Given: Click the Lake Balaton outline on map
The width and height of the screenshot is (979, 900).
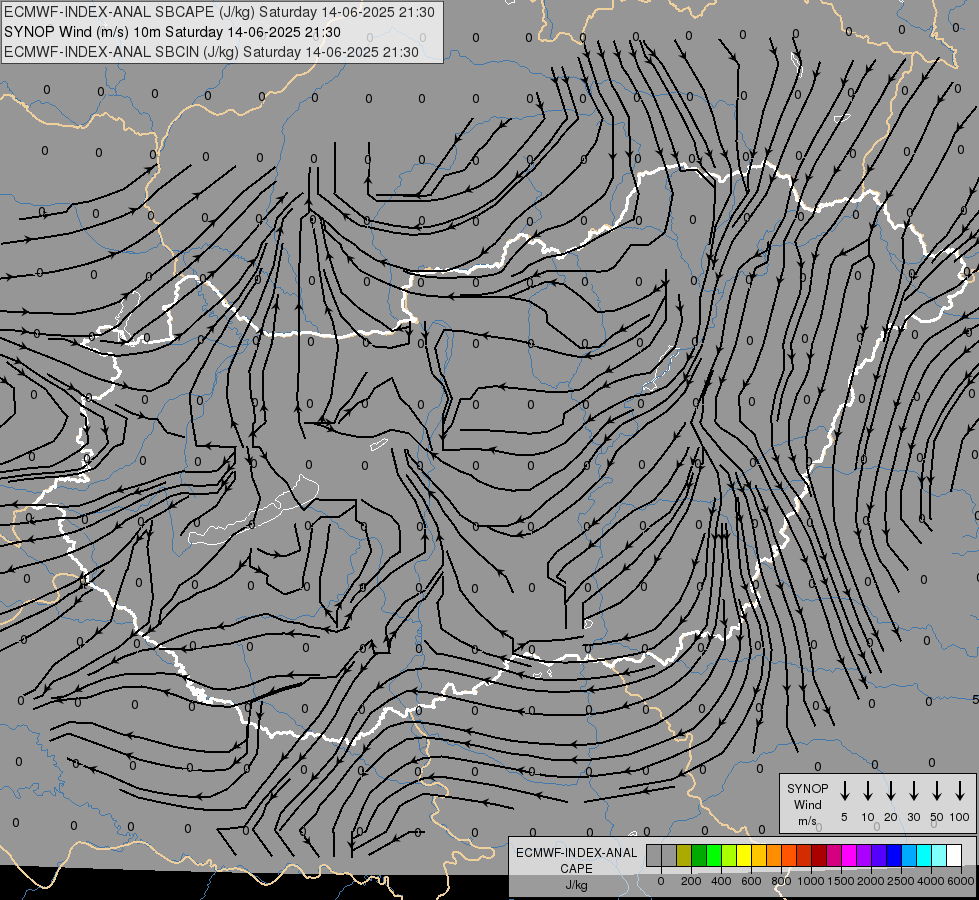Looking at the screenshot, I should [254, 512].
